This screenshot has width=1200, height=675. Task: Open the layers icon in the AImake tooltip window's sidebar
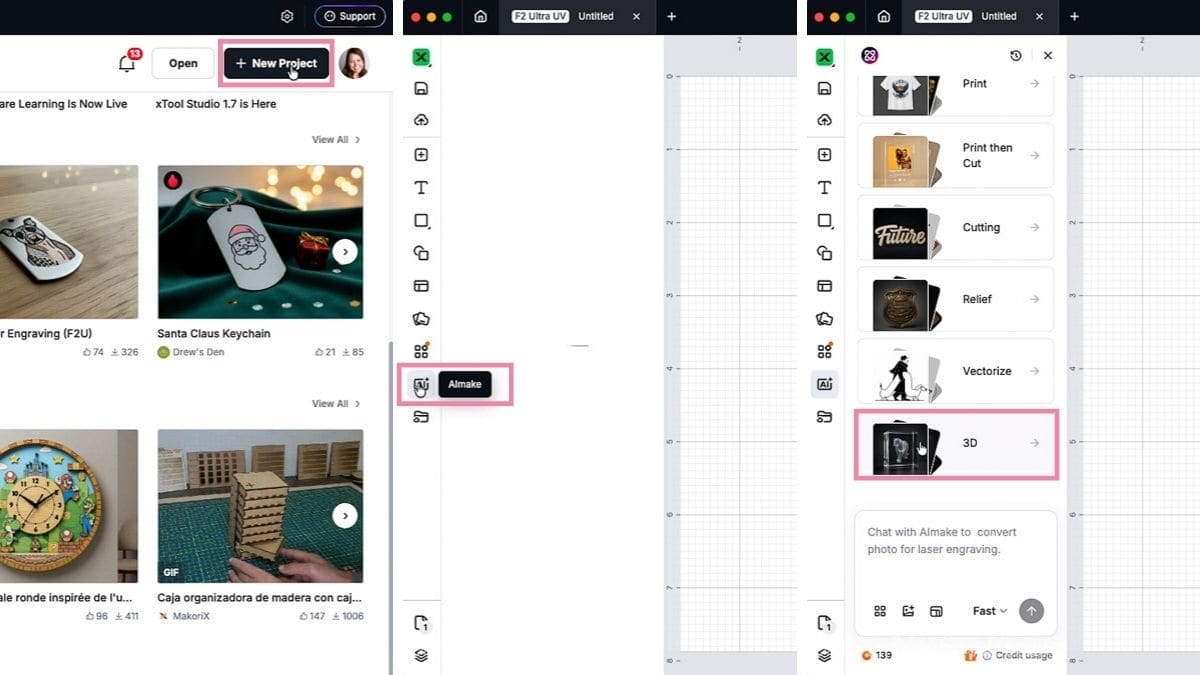[x=421, y=656]
